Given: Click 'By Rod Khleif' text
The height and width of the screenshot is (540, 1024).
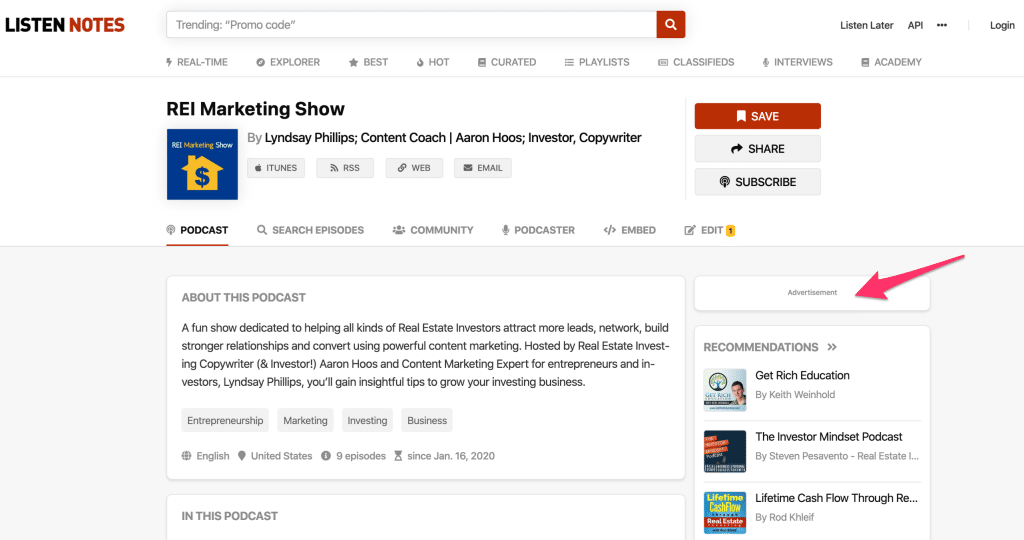Looking at the screenshot, I should [x=785, y=517].
